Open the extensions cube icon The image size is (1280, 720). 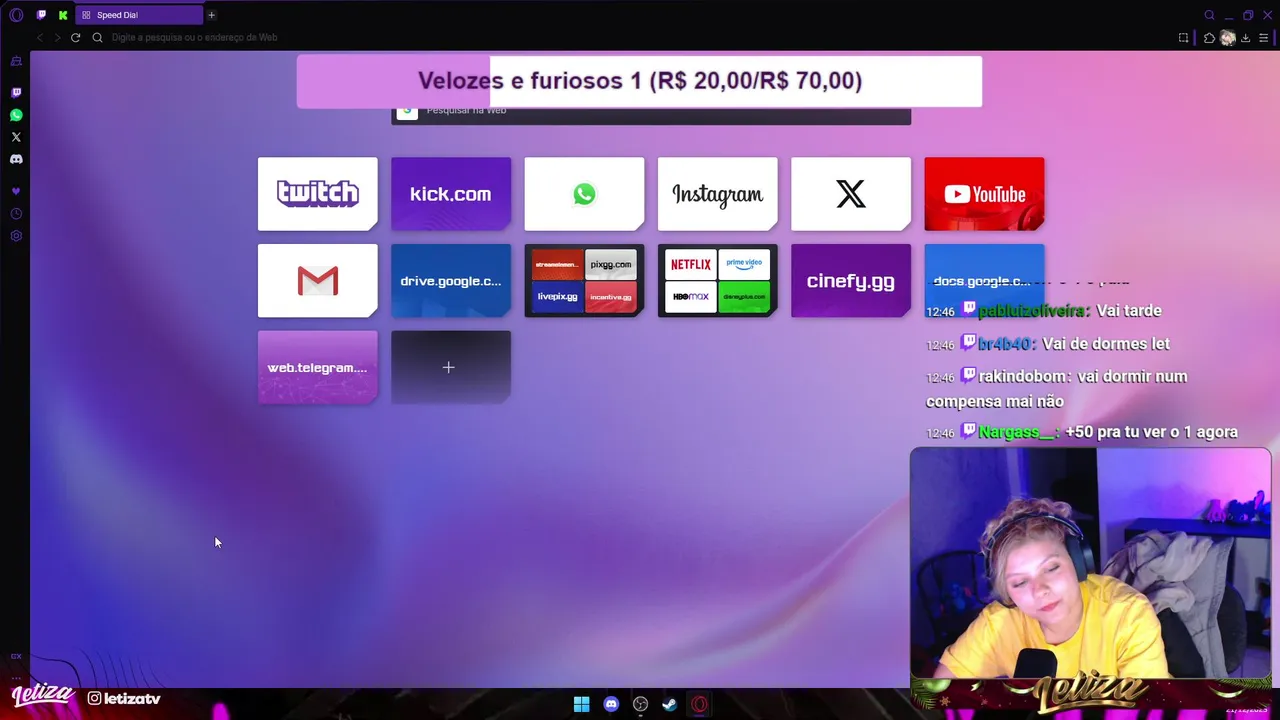coord(1209,38)
